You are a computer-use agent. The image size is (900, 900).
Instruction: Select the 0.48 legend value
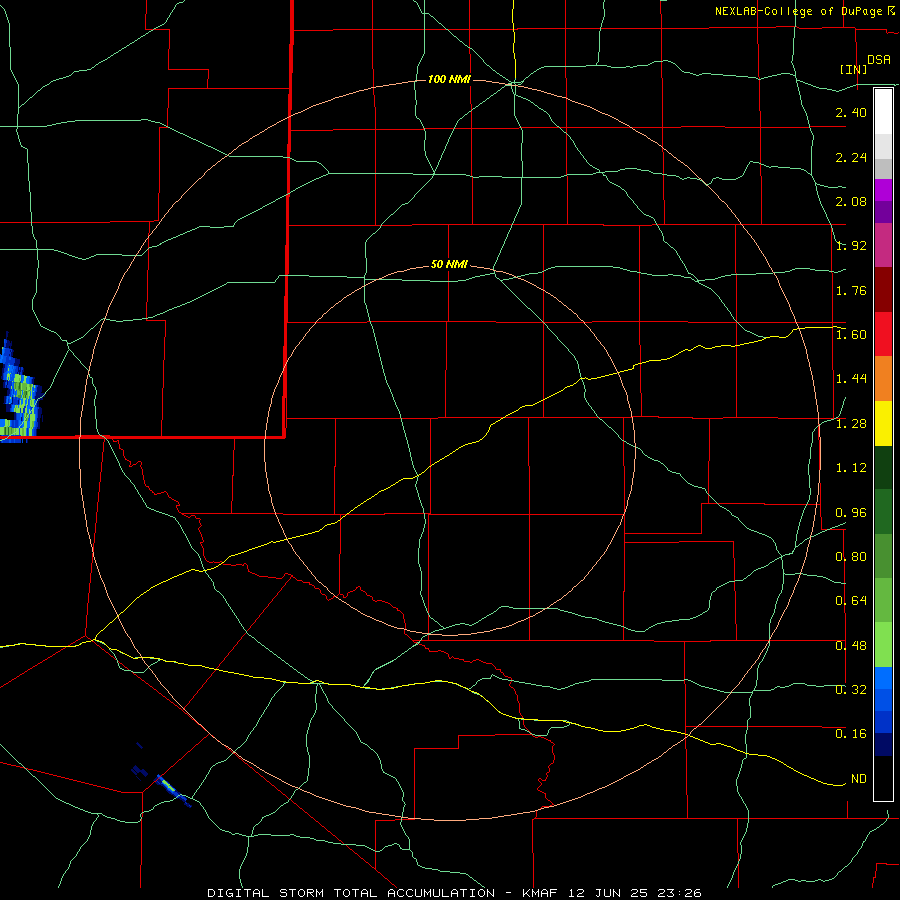coord(851,646)
